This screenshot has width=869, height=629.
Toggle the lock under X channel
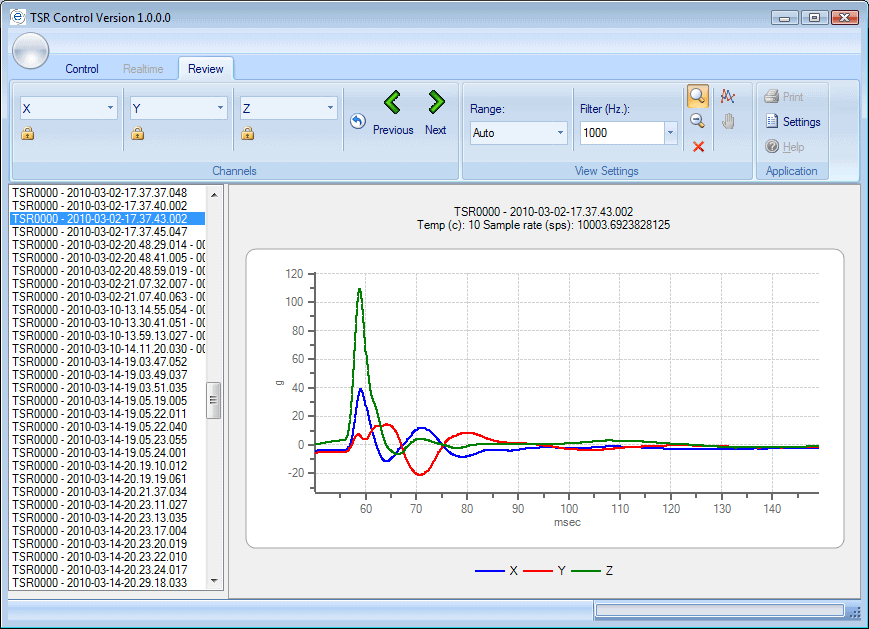click(28, 134)
